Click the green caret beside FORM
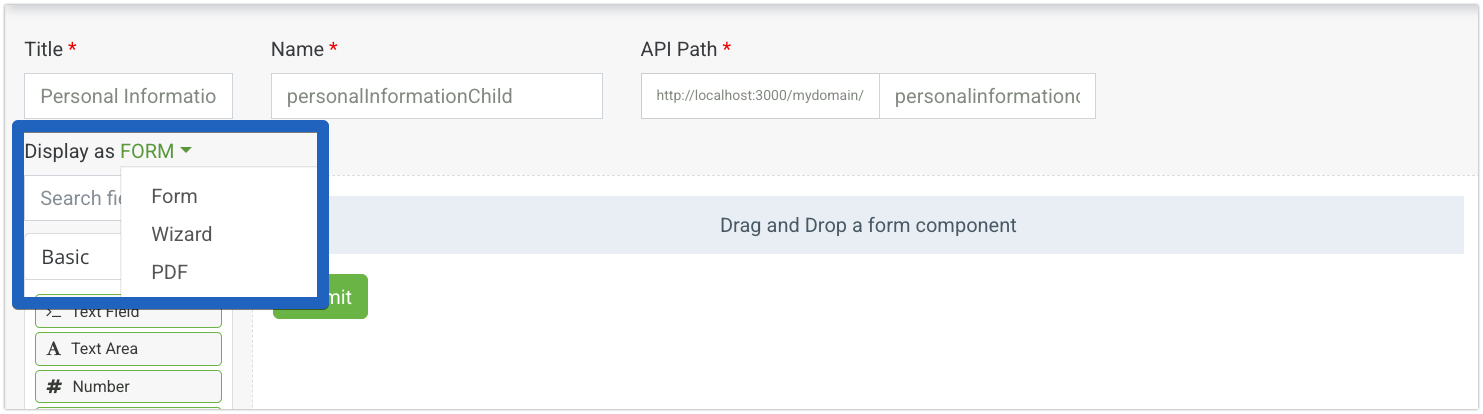 coord(186,151)
